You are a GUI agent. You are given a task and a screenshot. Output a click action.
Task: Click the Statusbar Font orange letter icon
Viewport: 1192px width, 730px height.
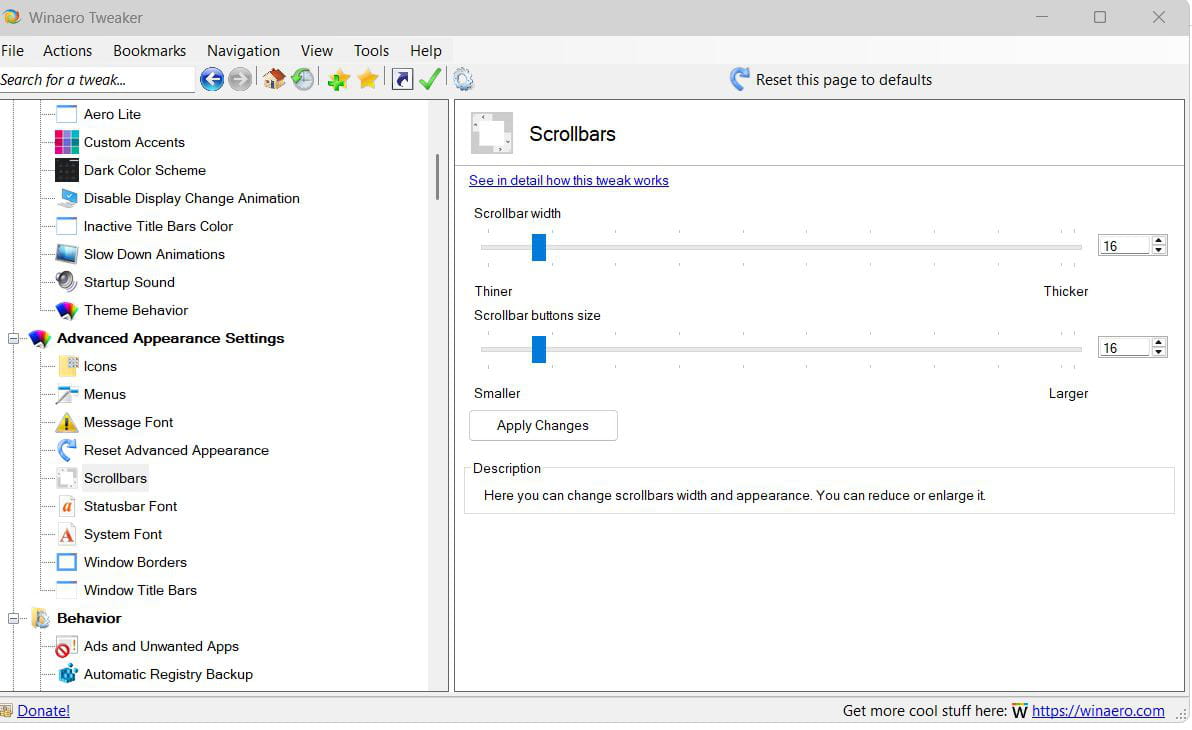click(67, 506)
